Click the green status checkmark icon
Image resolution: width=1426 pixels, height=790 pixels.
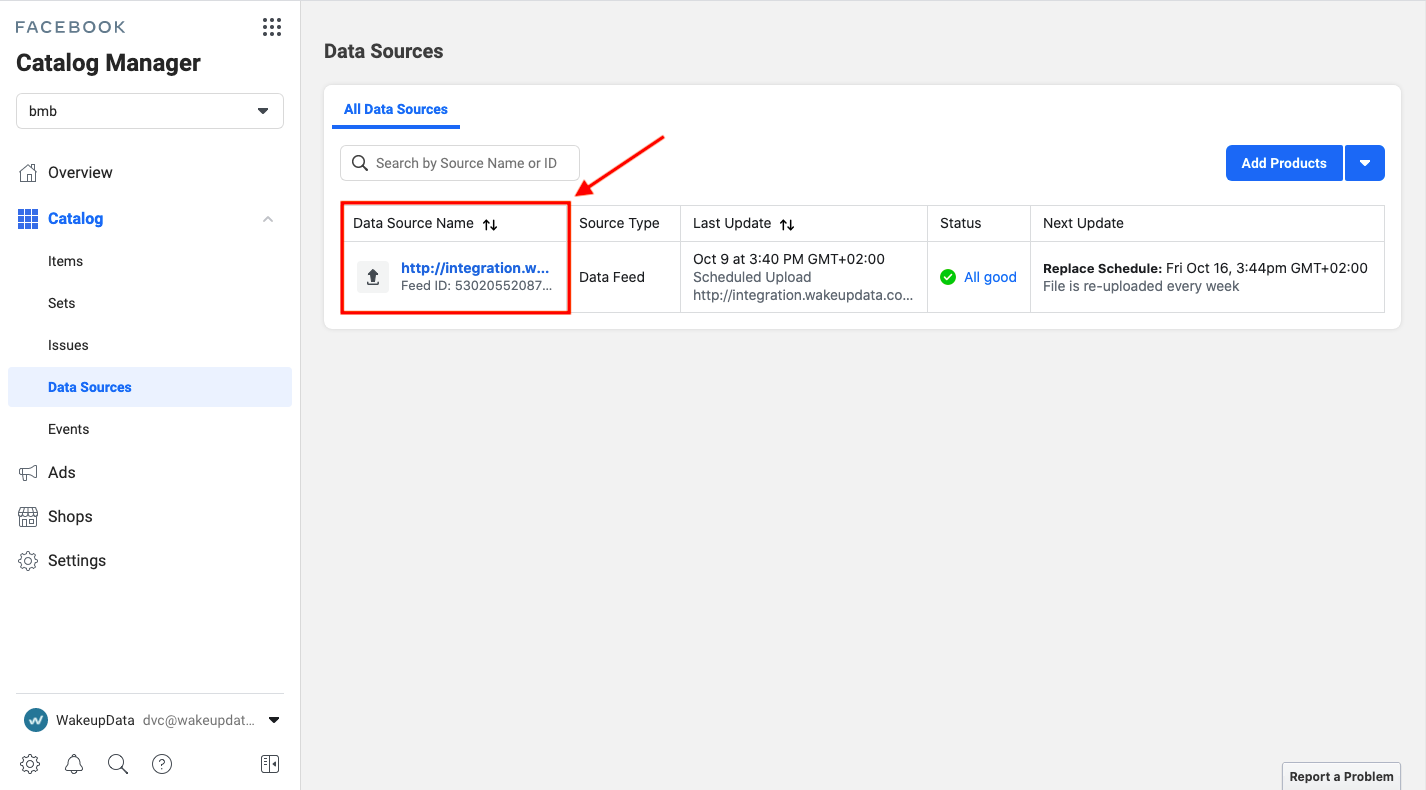(948, 277)
